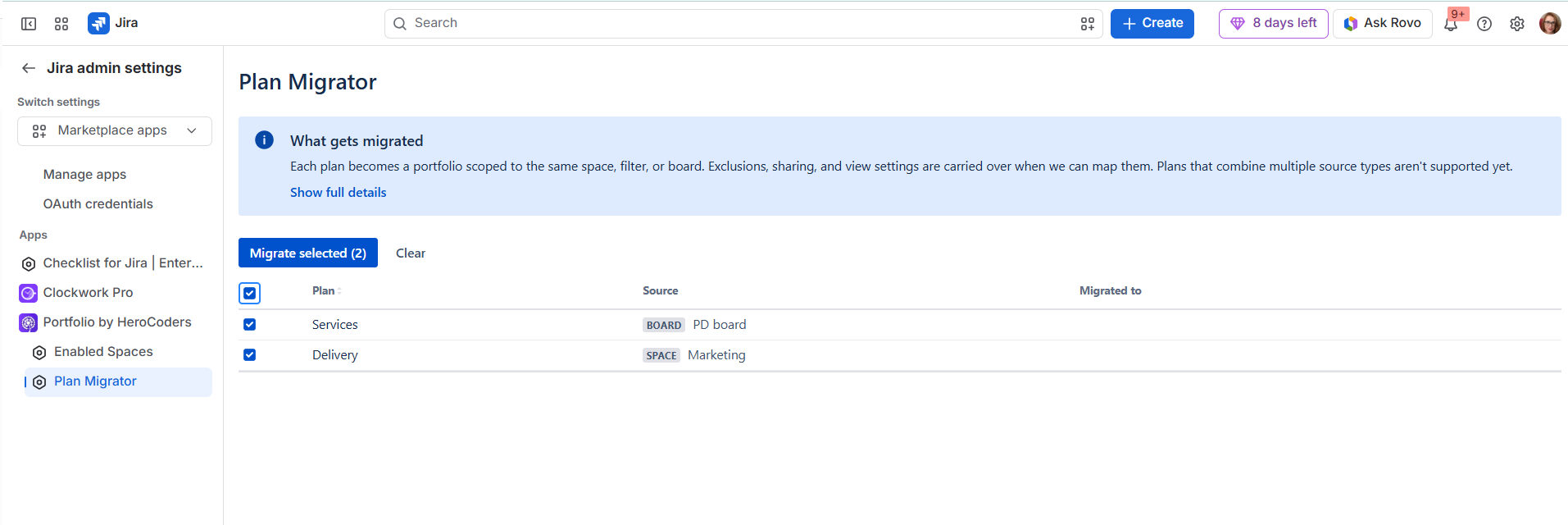The width and height of the screenshot is (1568, 525).
Task: Click the 8 days left trial button
Action: [x=1274, y=23]
